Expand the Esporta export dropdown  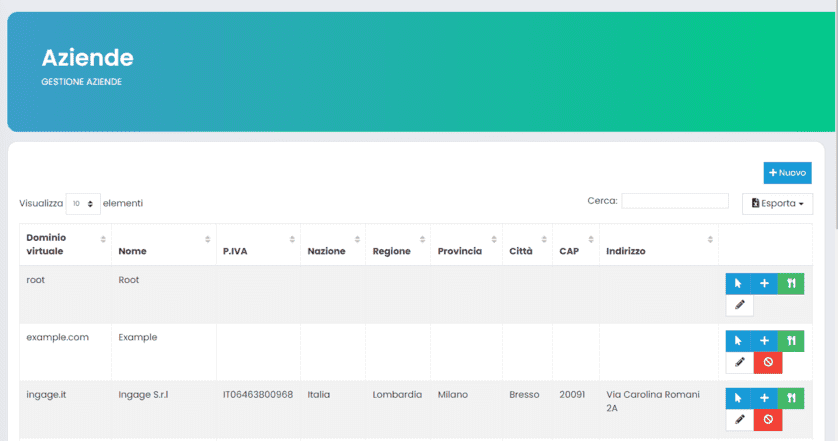pos(777,203)
